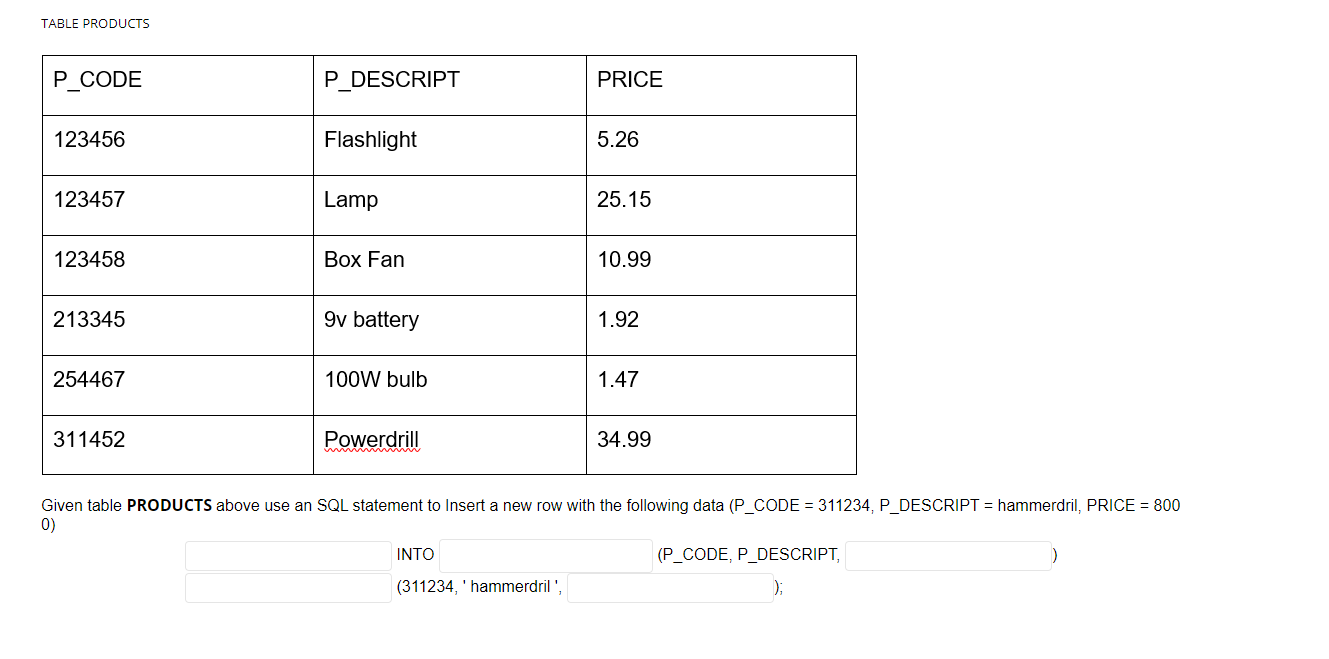Screen dimensions: 1329x659
Task: Select the misspelled word Powerdrill
Action: [x=371, y=439]
